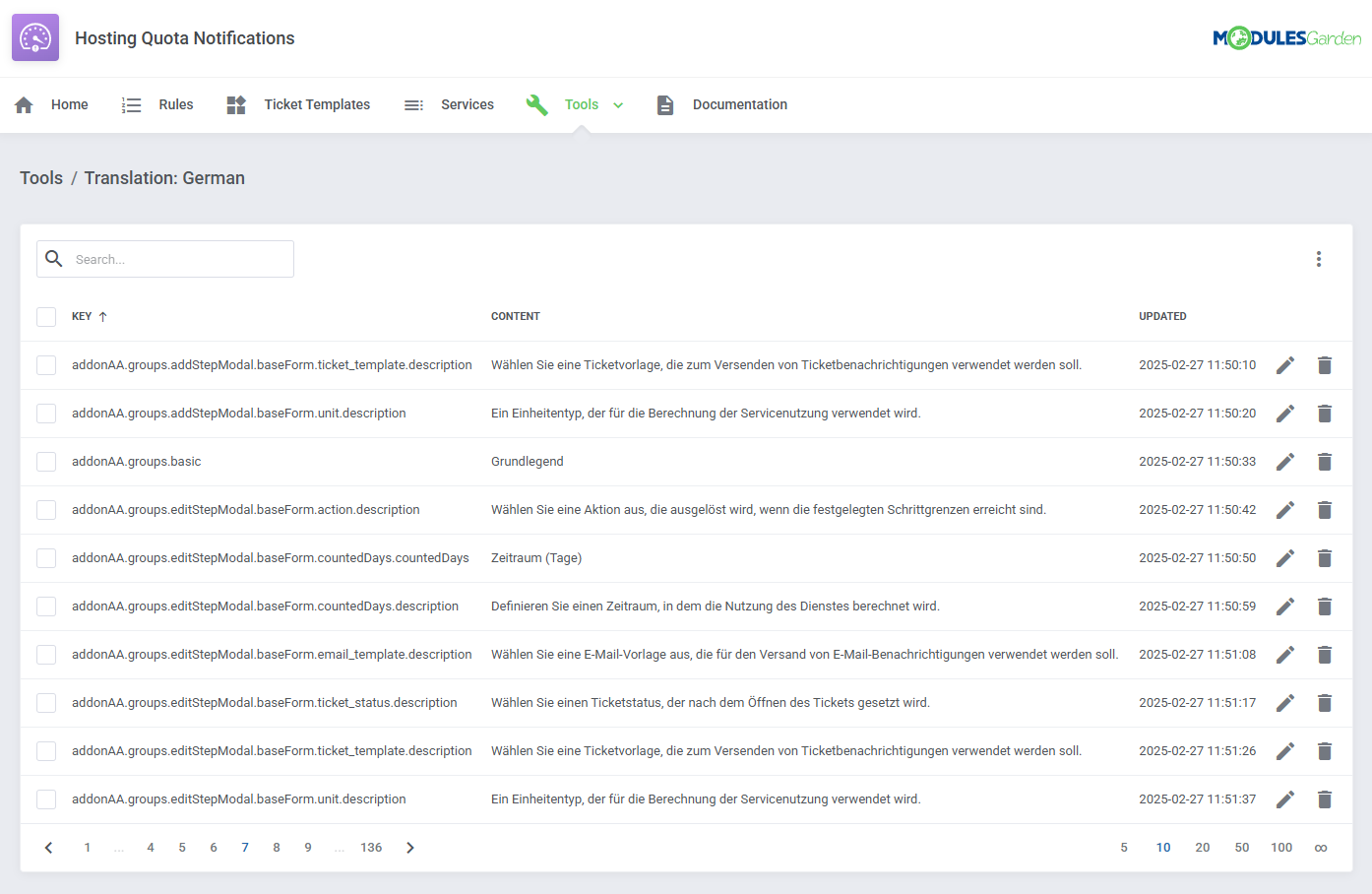Select the checkbox for addonAA.groups.basic row
This screenshot has width=1372, height=894.
46,461
